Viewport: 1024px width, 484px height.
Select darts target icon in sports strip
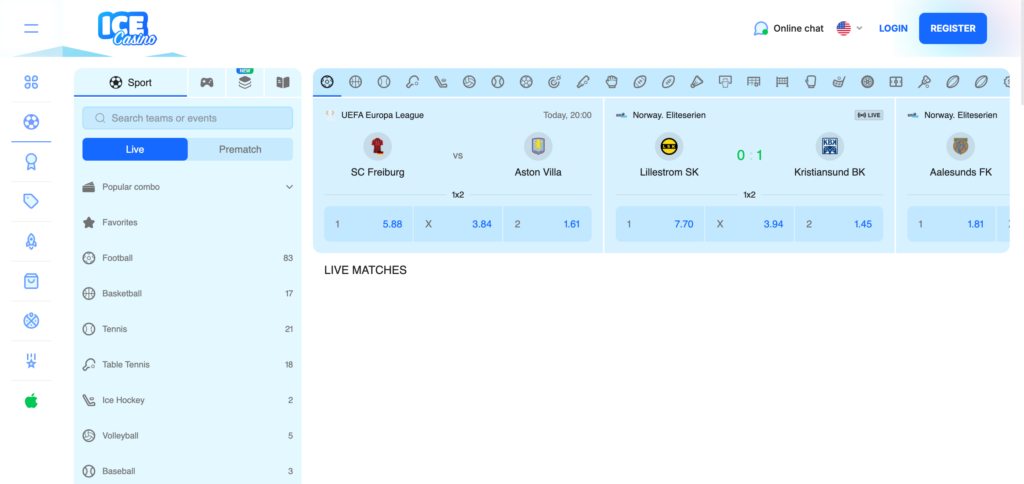(554, 82)
